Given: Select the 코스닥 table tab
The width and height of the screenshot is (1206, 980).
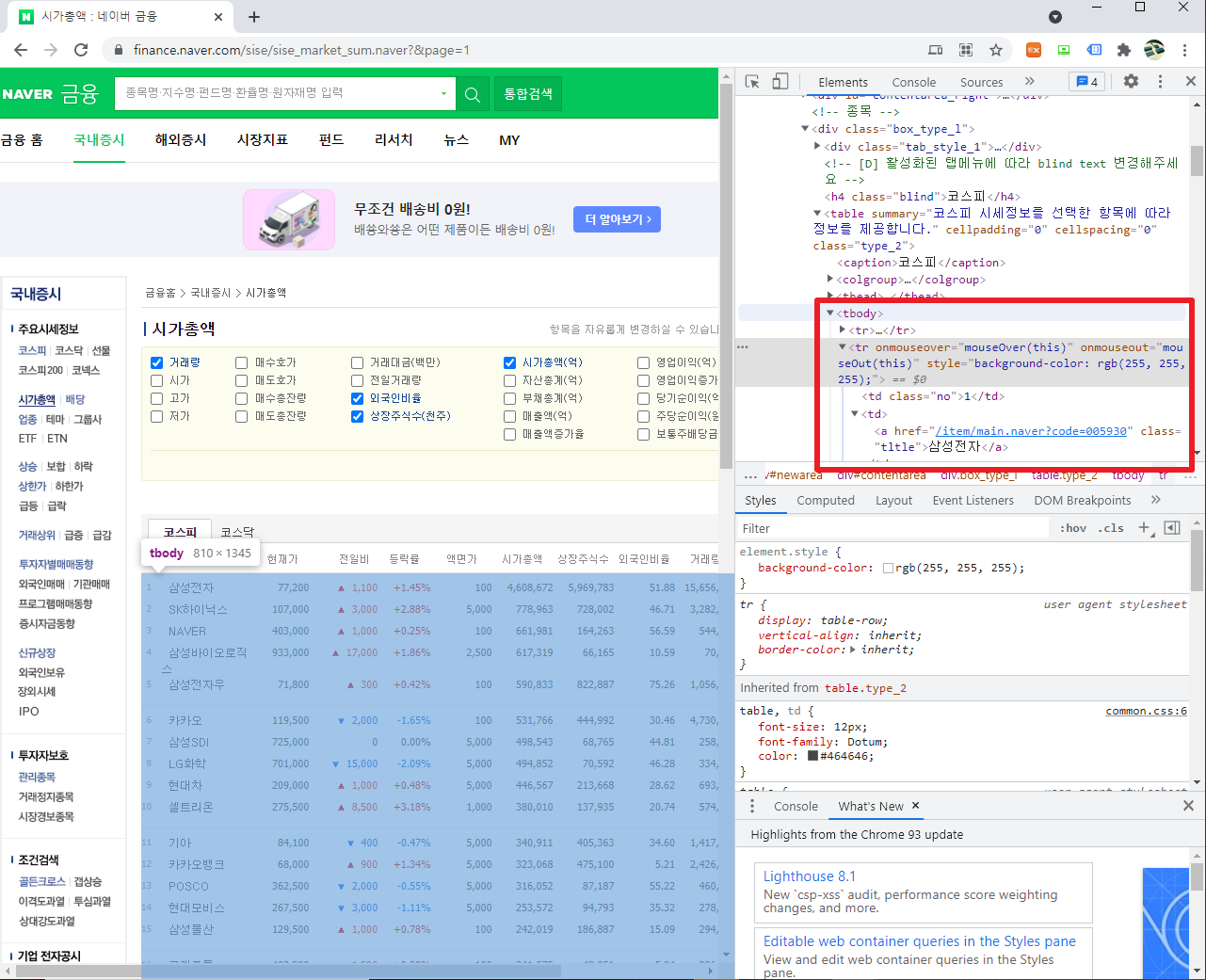Looking at the screenshot, I should click(237, 532).
